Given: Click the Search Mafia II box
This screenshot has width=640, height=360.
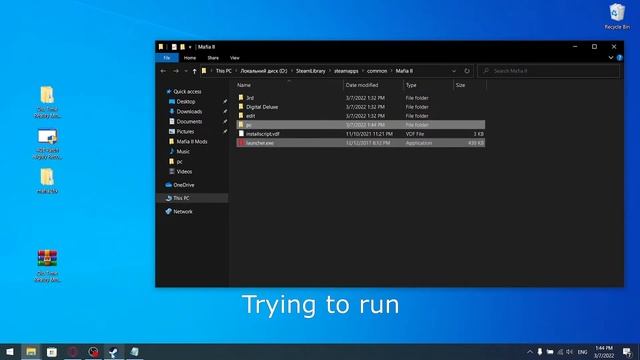Looking at the screenshot, I should [549, 71].
